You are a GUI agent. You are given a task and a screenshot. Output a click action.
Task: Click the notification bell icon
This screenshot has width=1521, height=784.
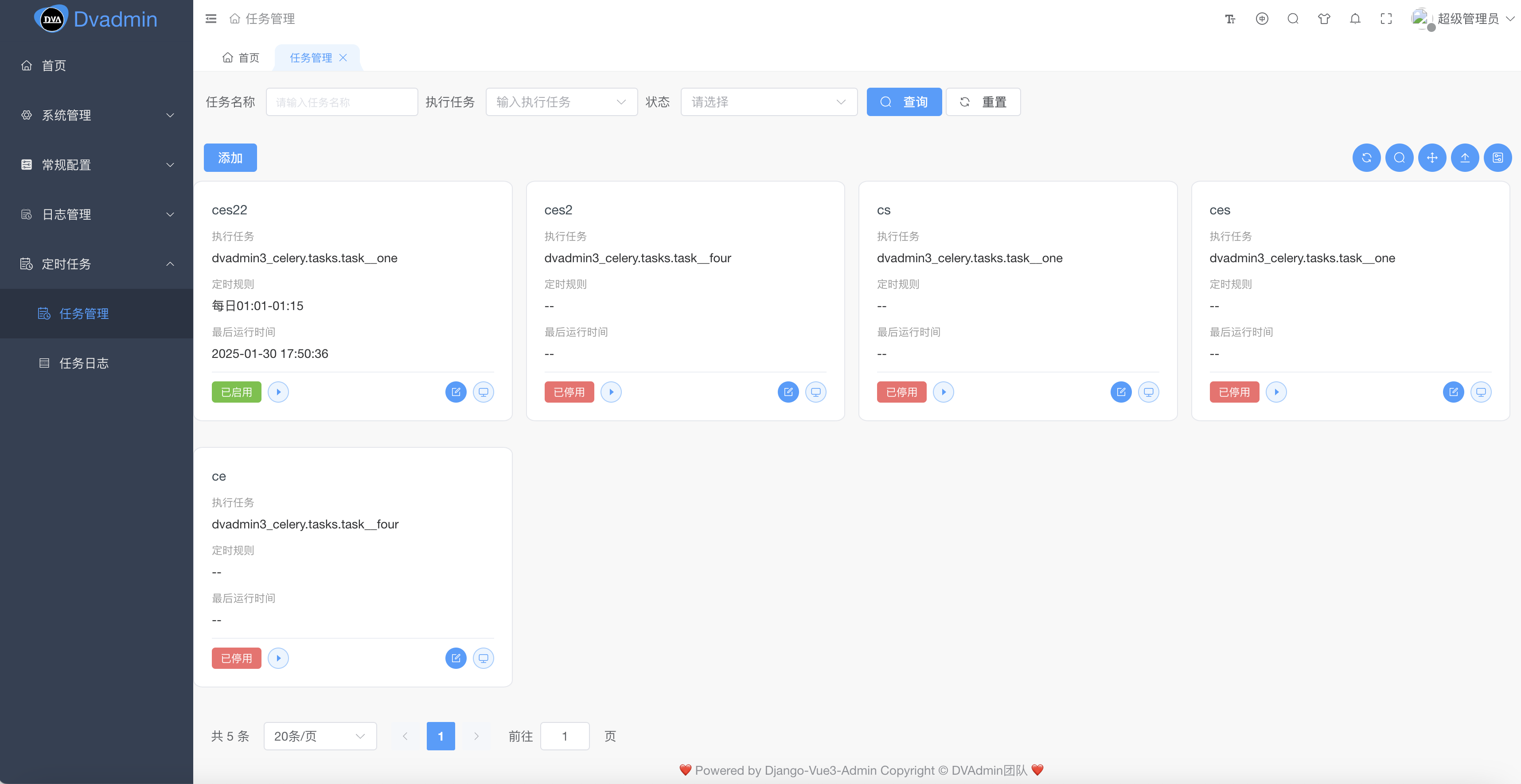coord(1355,19)
